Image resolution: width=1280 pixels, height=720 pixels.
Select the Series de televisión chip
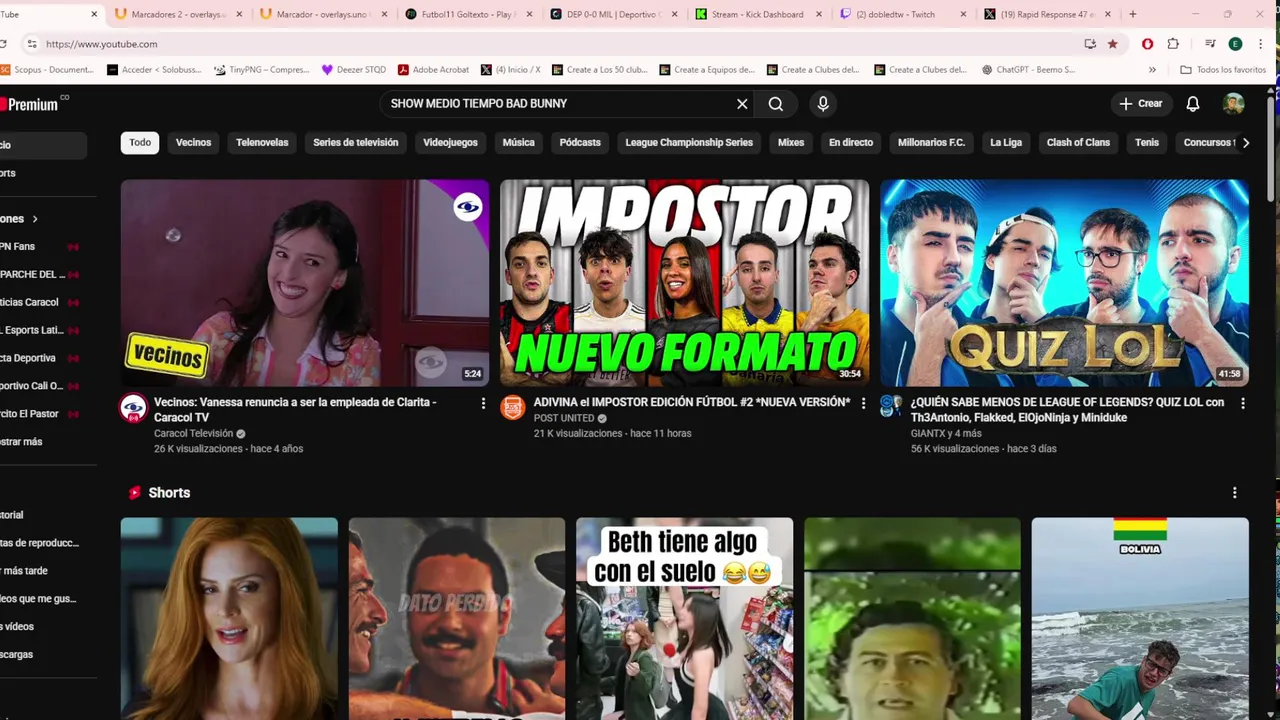point(356,143)
